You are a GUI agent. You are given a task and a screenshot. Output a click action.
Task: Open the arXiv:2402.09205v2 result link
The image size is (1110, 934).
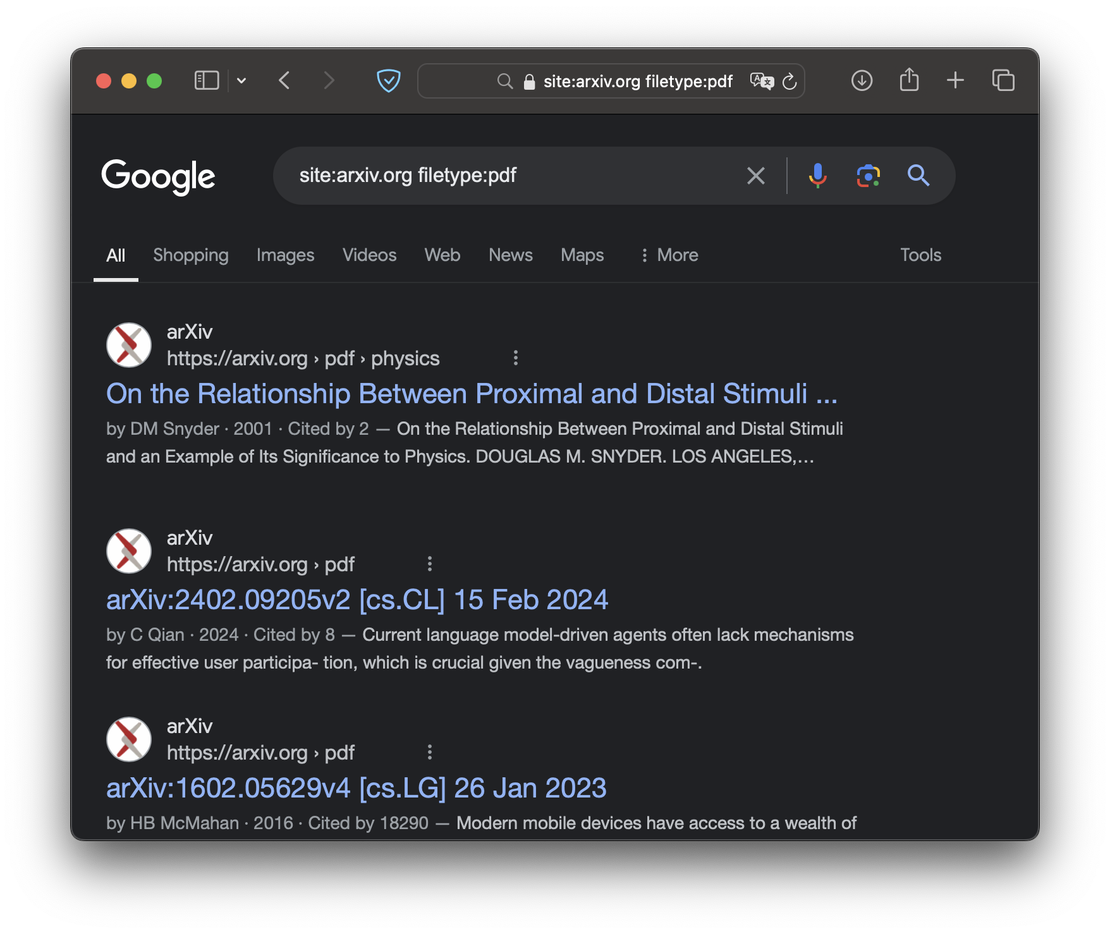(356, 598)
